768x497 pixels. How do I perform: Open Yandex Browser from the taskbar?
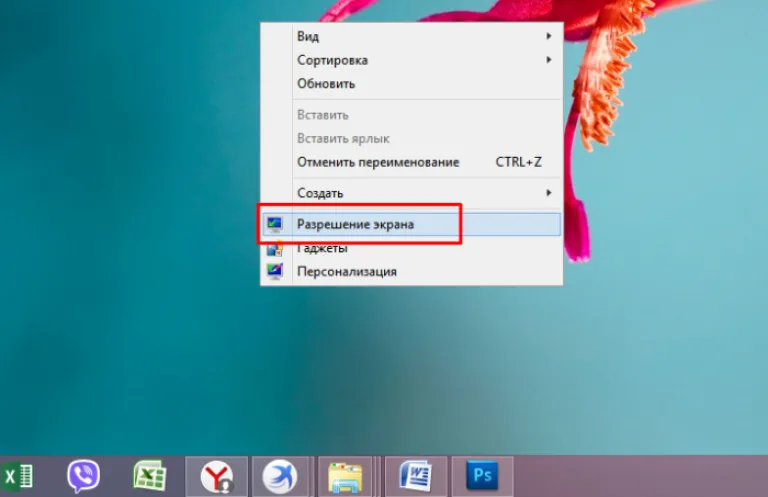pyautogui.click(x=216, y=476)
